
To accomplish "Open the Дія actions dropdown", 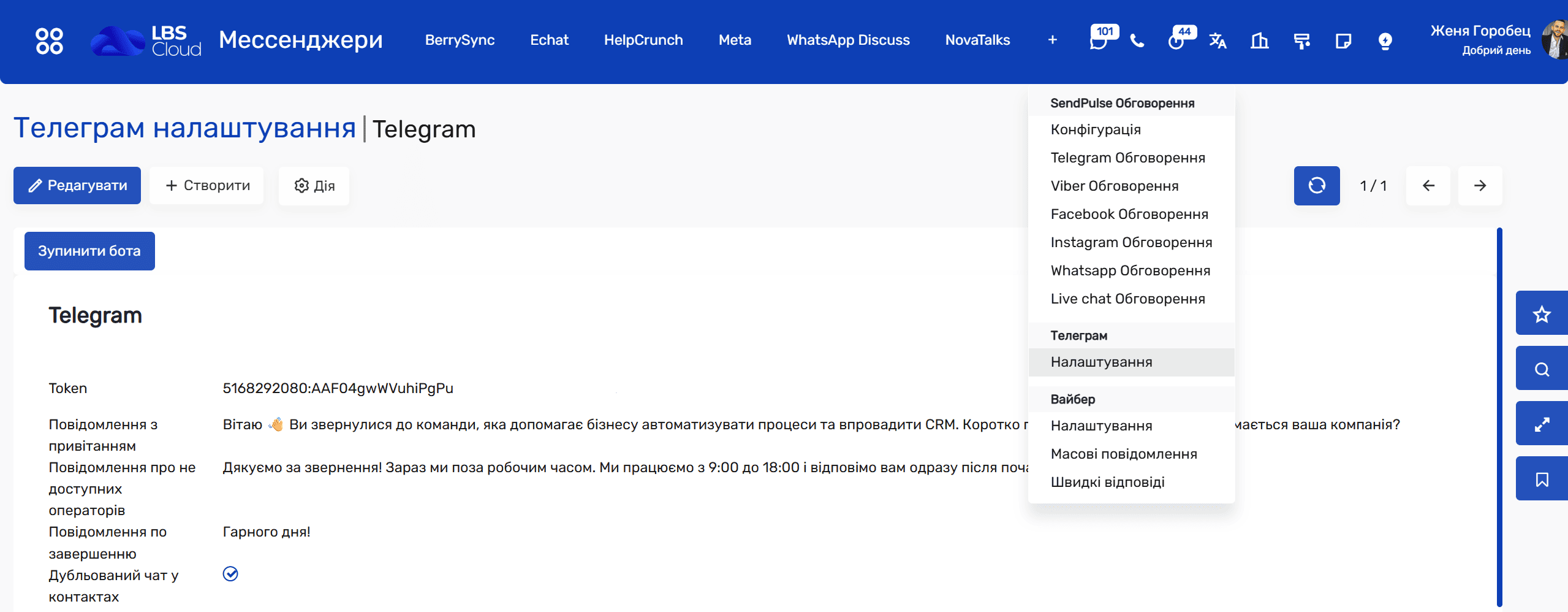I will pyautogui.click(x=314, y=186).
